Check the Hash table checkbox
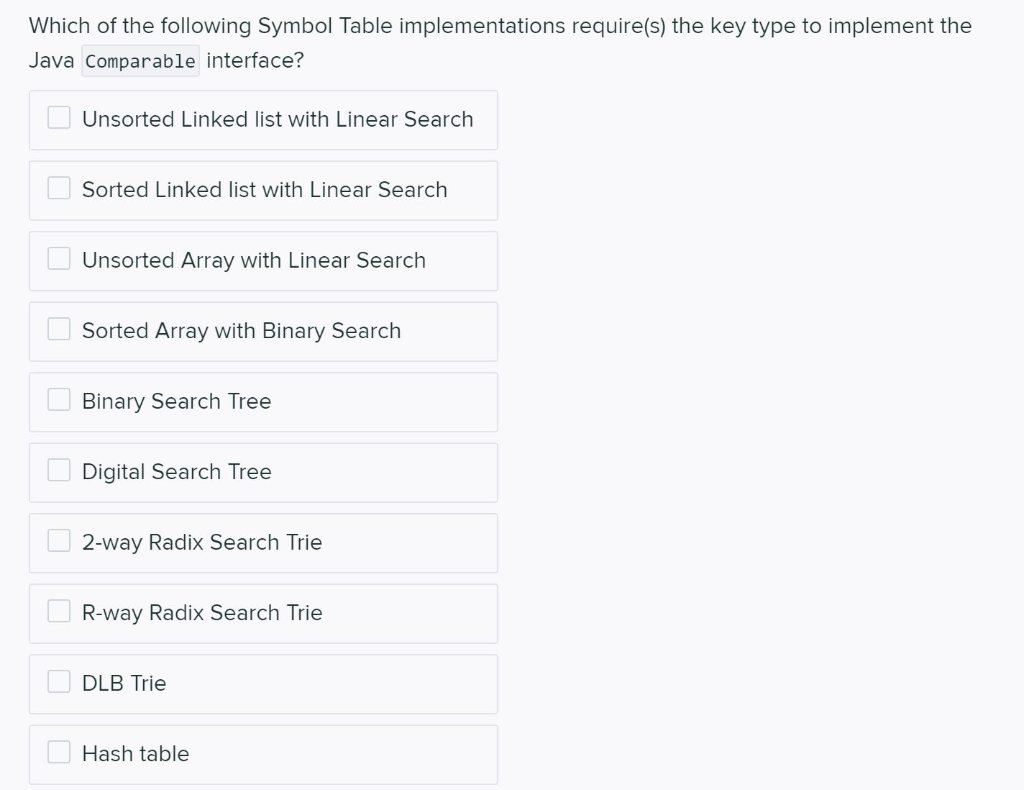 59,753
